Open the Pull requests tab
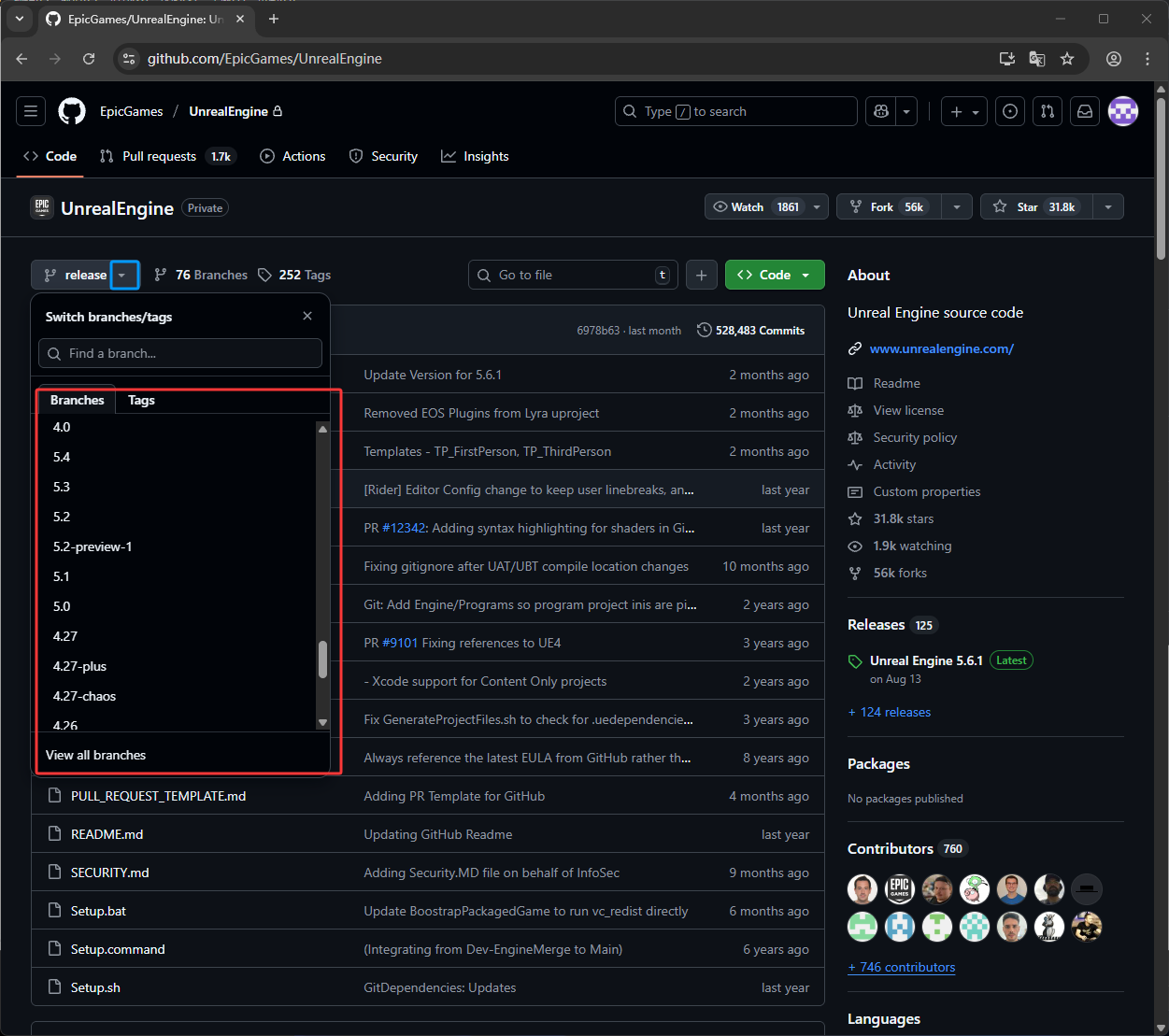 click(166, 156)
